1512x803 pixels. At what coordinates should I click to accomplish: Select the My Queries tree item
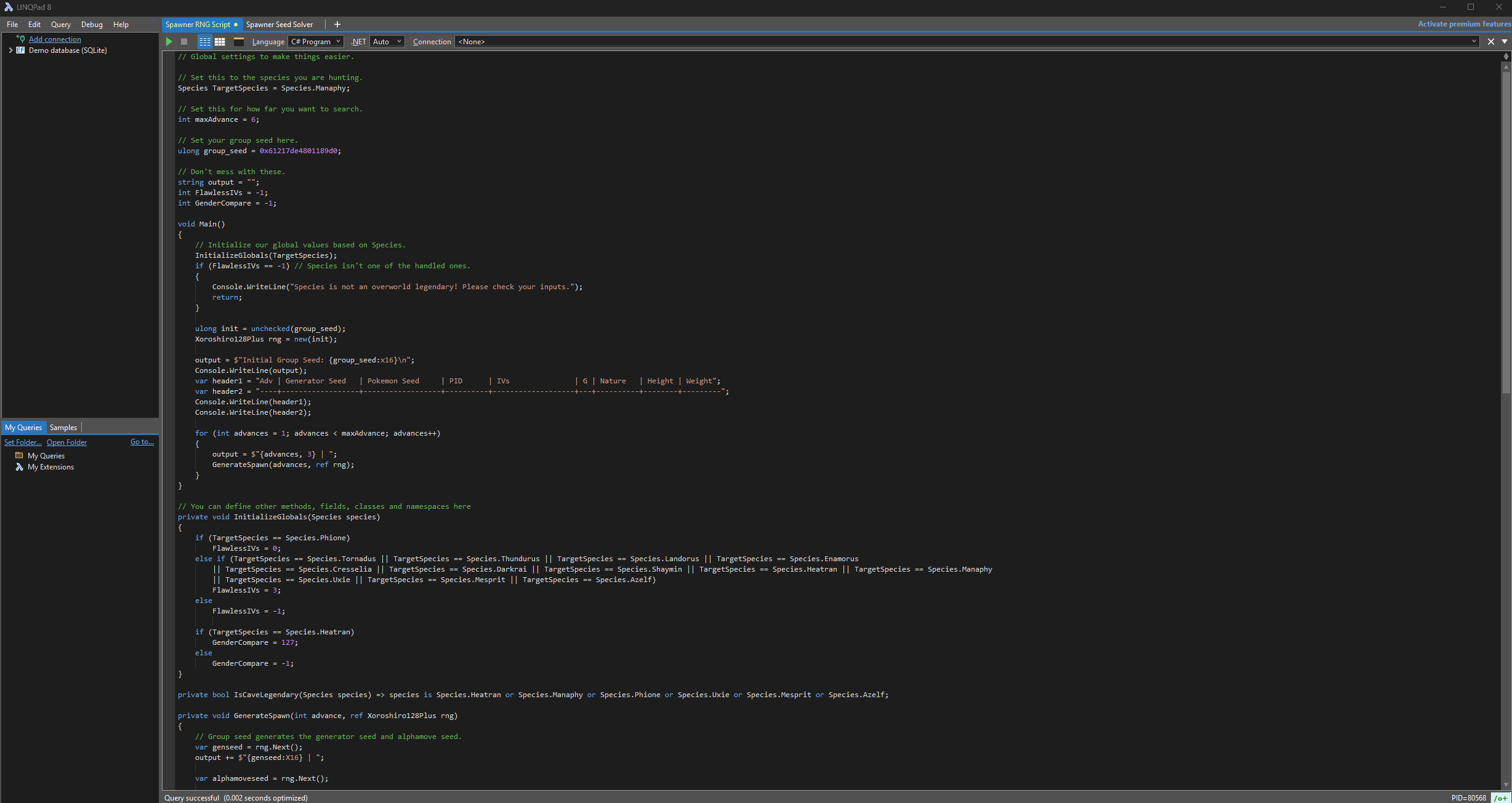pyautogui.click(x=46, y=456)
